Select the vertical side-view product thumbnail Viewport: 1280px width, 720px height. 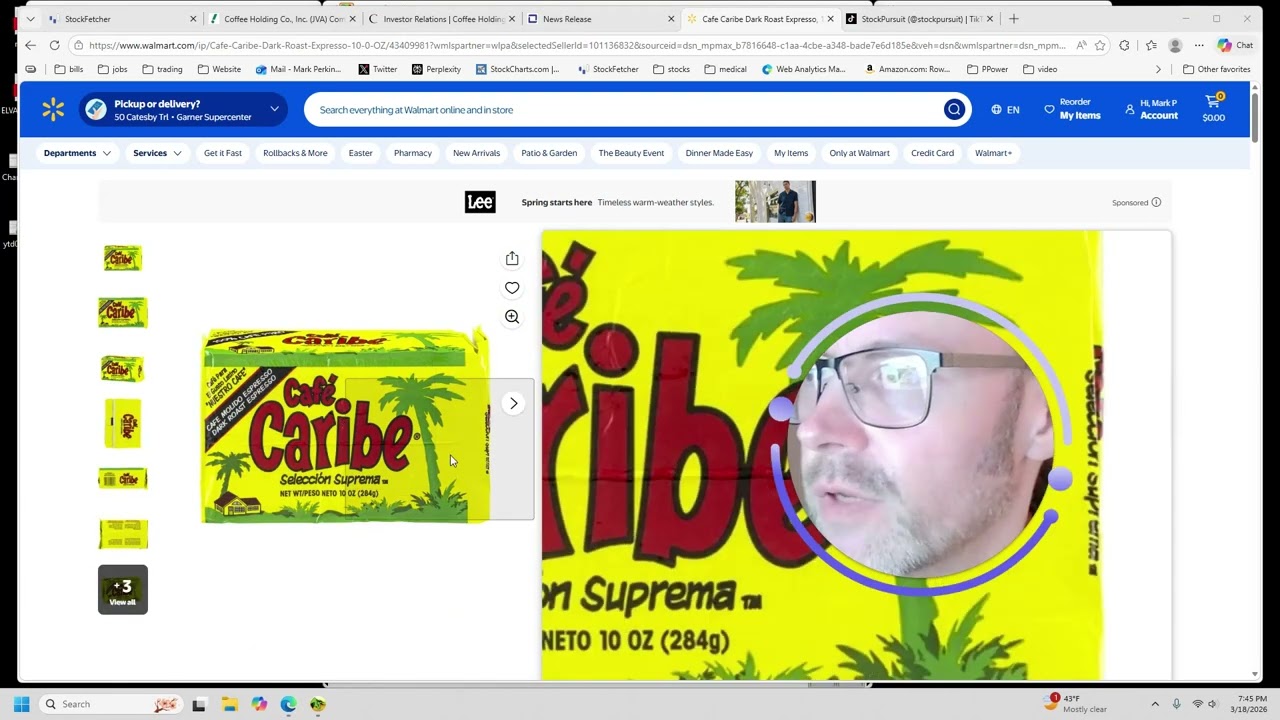pos(123,424)
